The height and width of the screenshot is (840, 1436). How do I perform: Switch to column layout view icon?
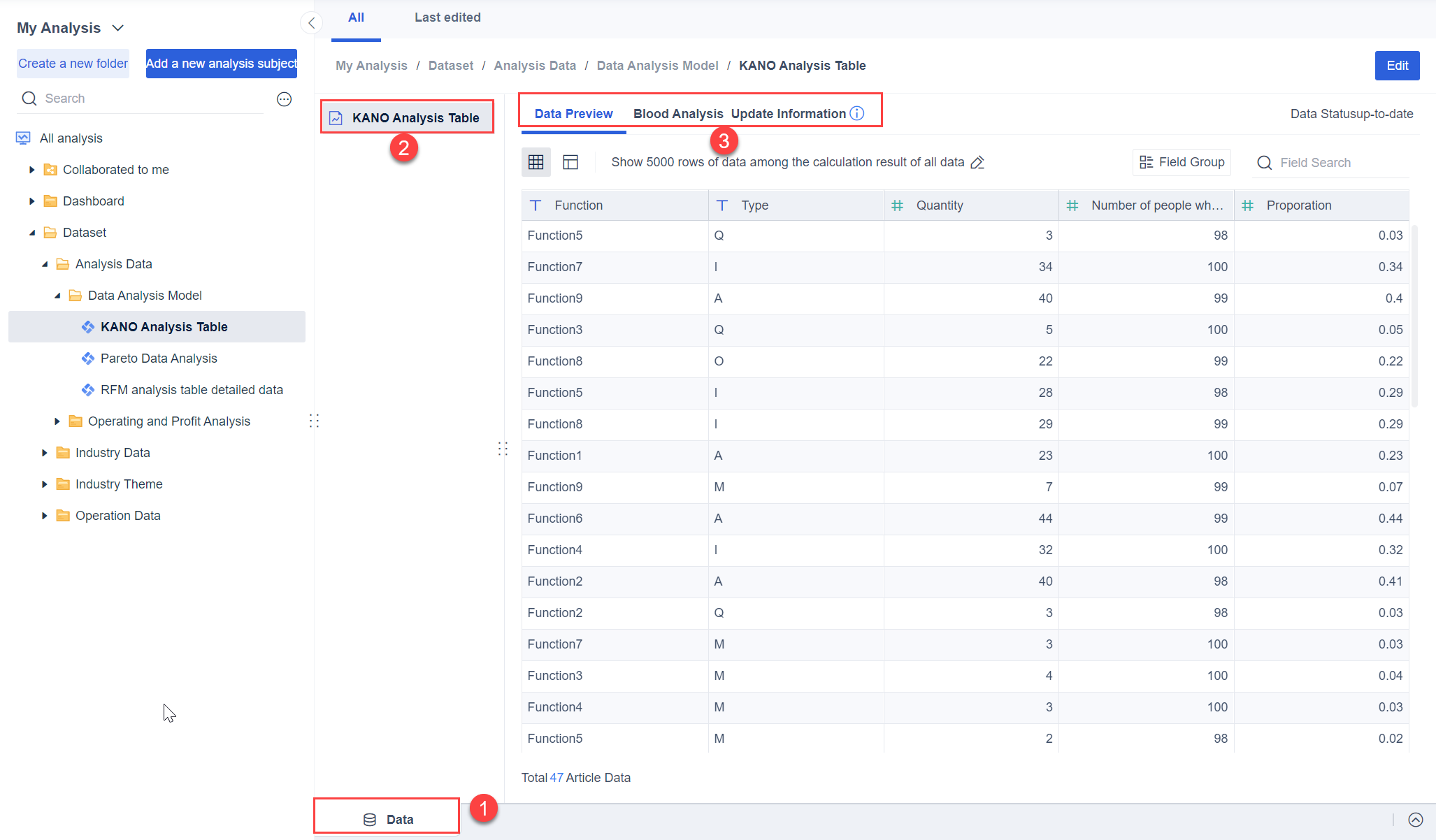point(570,162)
